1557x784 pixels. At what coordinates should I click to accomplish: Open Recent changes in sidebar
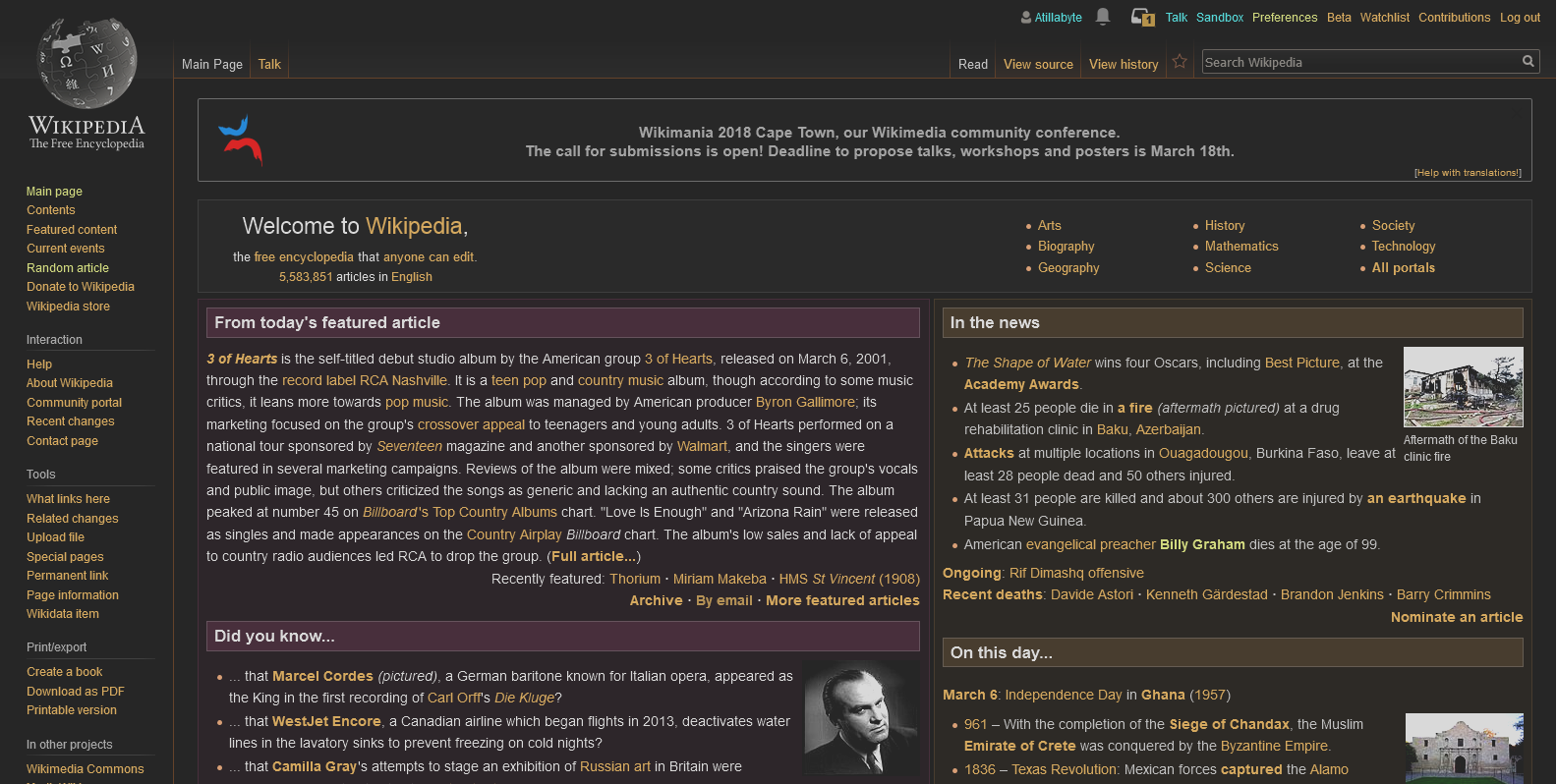(x=71, y=421)
